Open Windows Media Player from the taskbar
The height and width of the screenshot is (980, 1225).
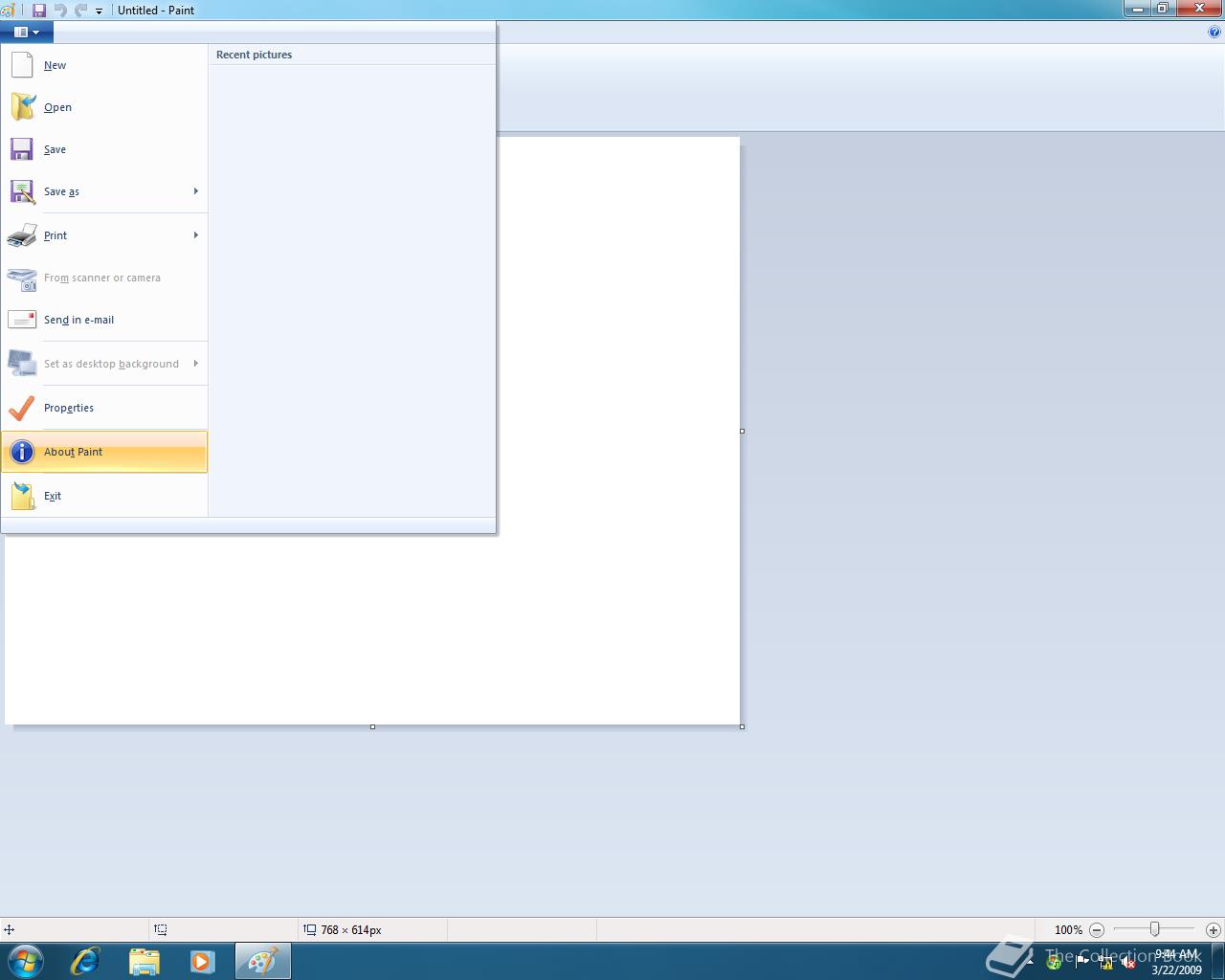click(202, 961)
